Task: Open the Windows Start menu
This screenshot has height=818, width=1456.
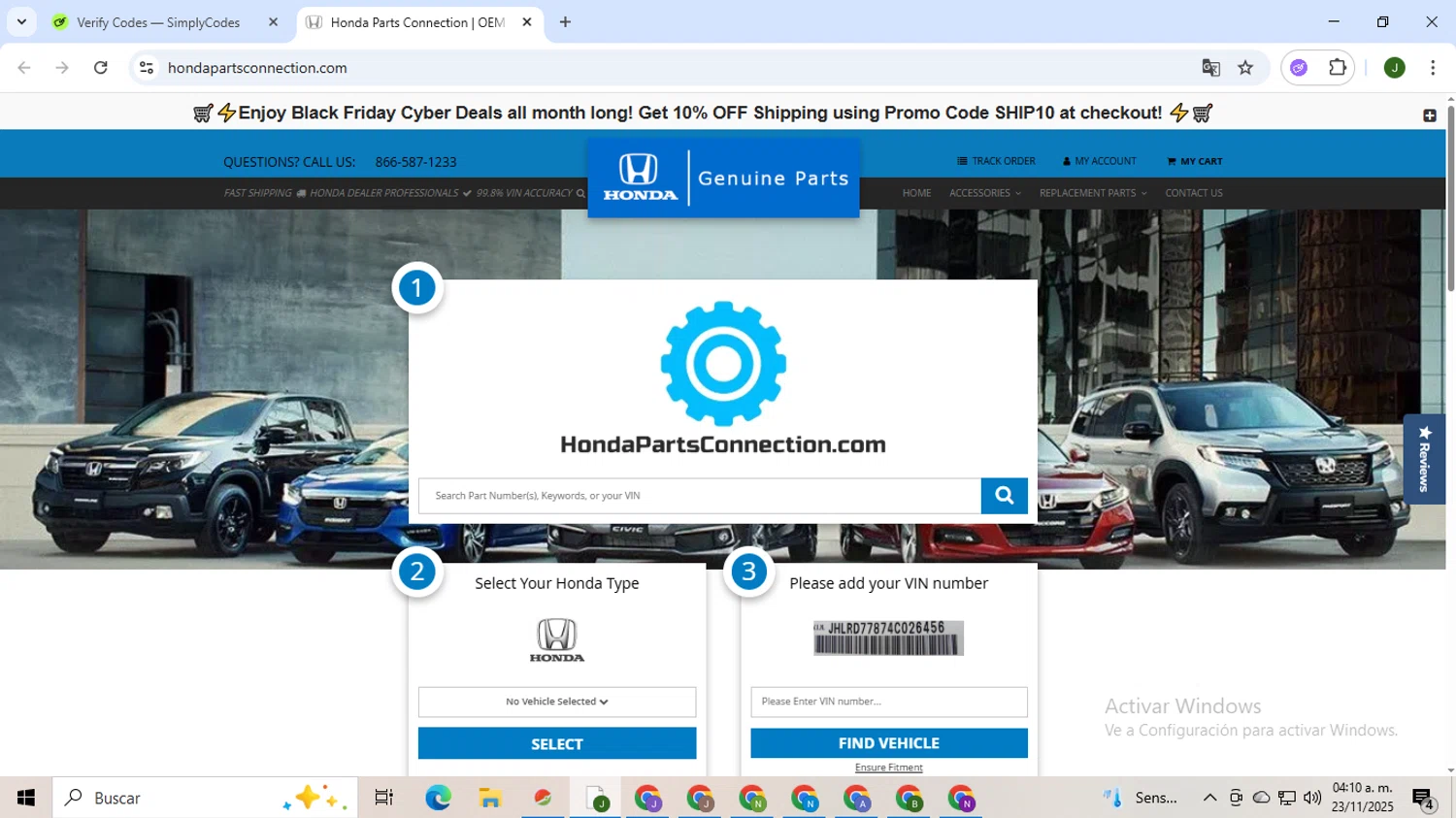Action: click(x=26, y=798)
